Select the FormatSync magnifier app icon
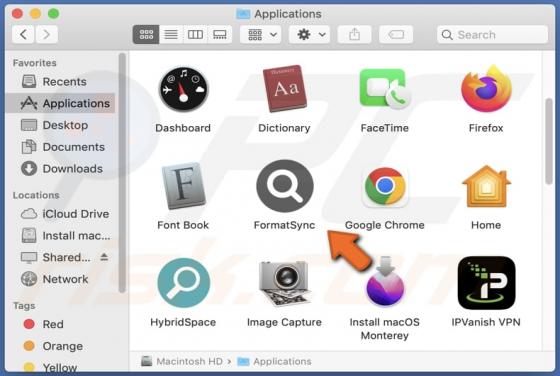560x376 pixels. coord(285,186)
